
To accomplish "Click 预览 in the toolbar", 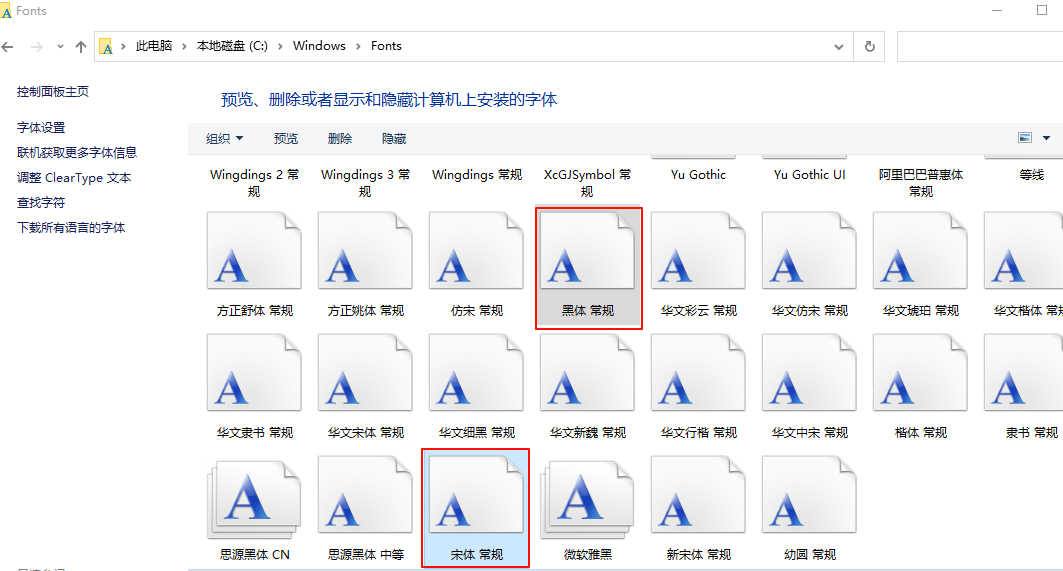I will [285, 138].
